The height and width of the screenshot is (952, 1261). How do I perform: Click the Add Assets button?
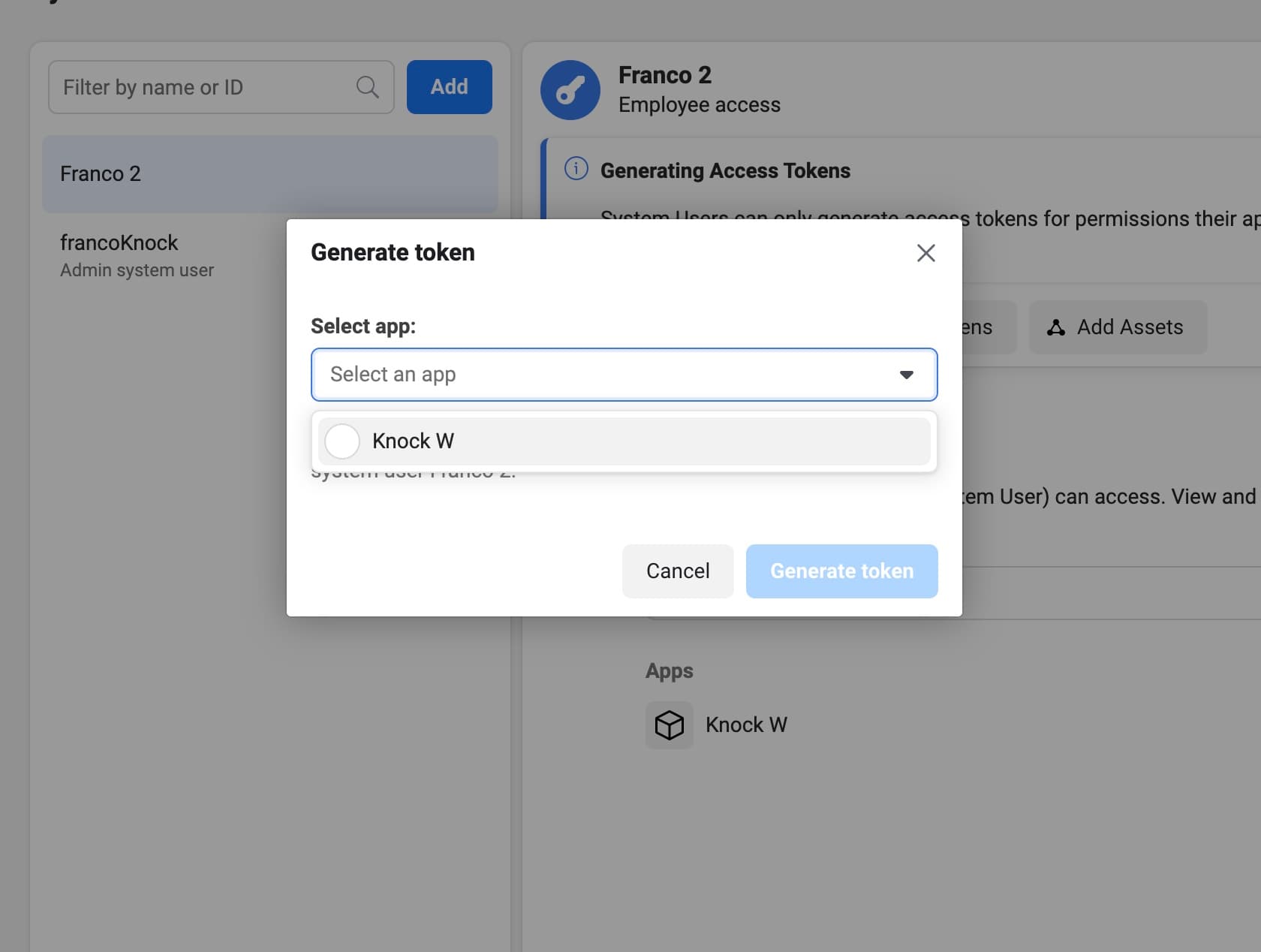[x=1117, y=327]
